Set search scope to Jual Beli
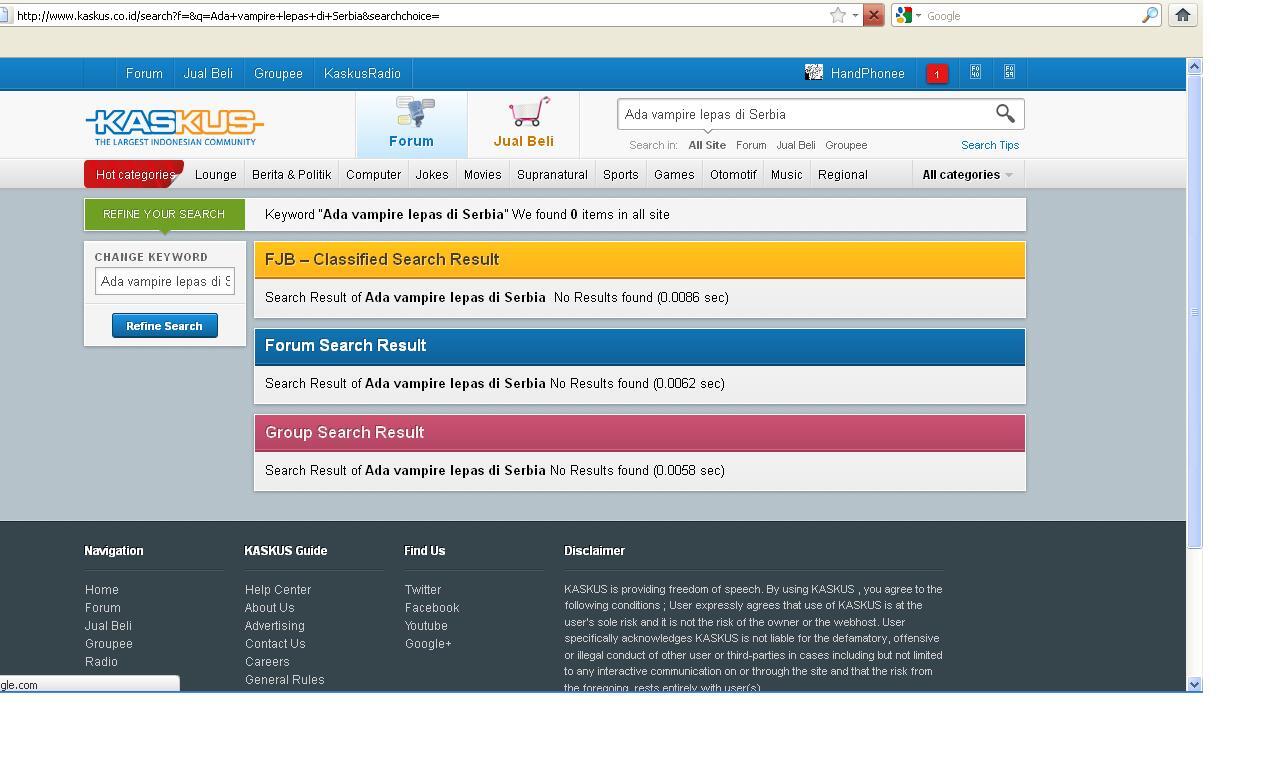 coord(796,145)
